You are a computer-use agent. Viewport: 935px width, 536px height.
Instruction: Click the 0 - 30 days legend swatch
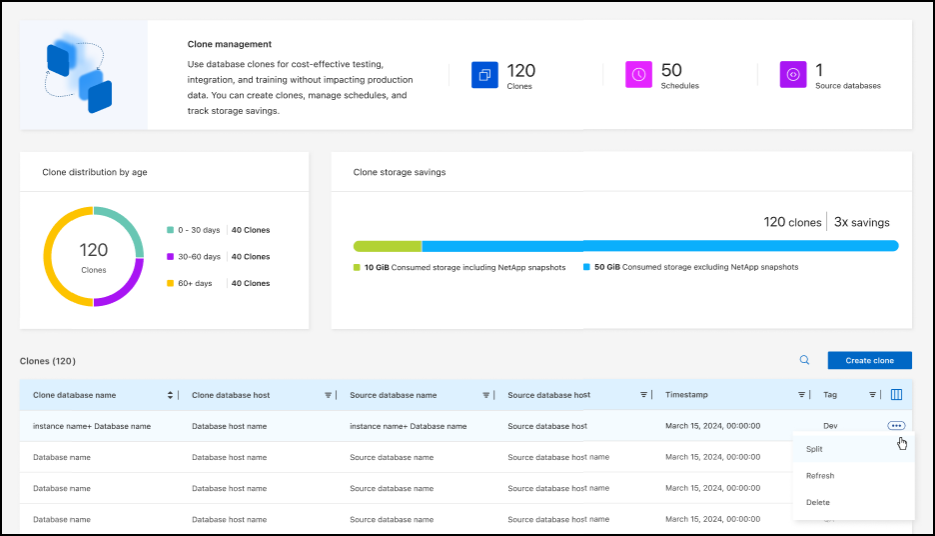170,230
